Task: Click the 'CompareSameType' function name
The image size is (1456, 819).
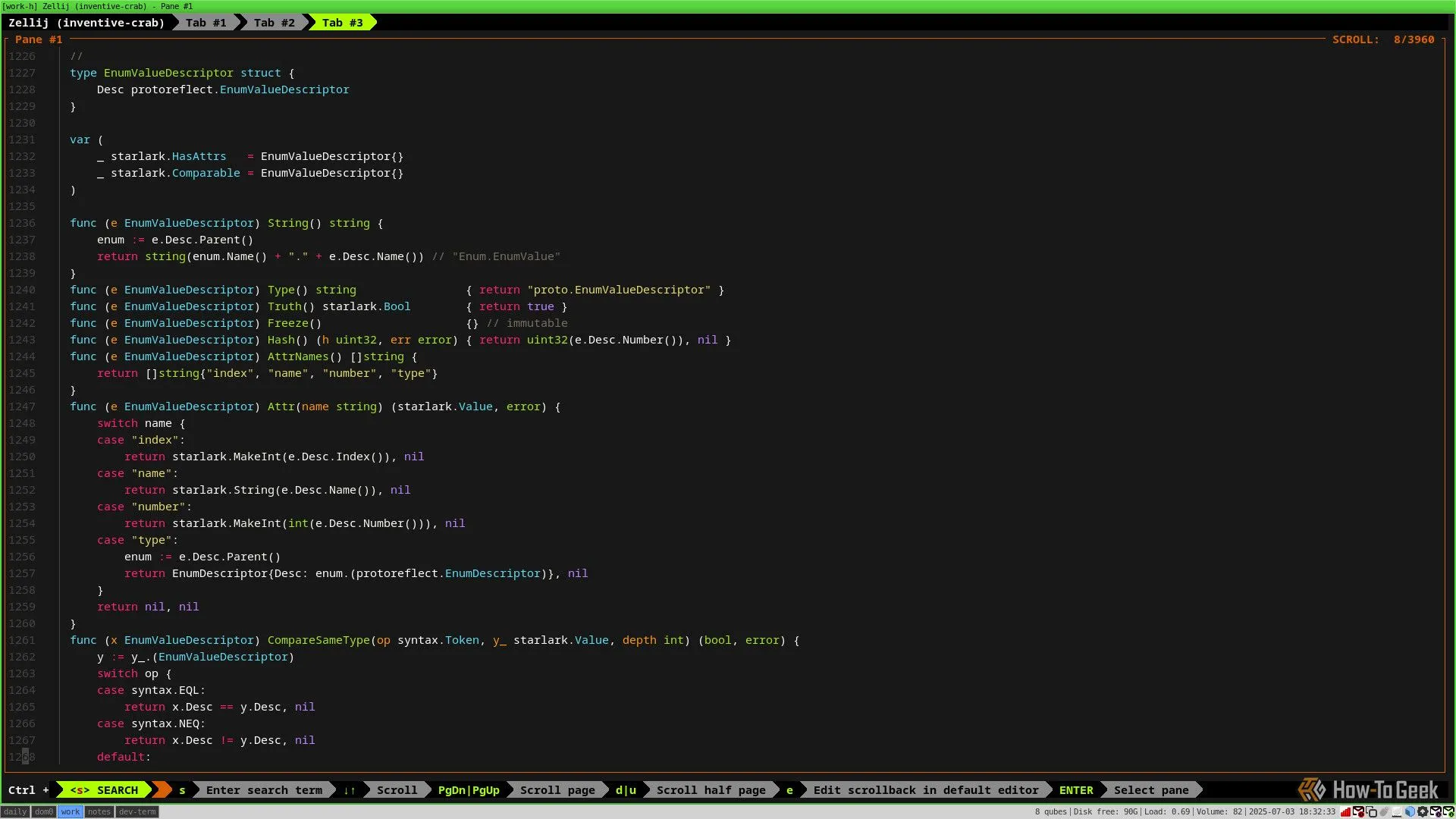Action: (318, 640)
